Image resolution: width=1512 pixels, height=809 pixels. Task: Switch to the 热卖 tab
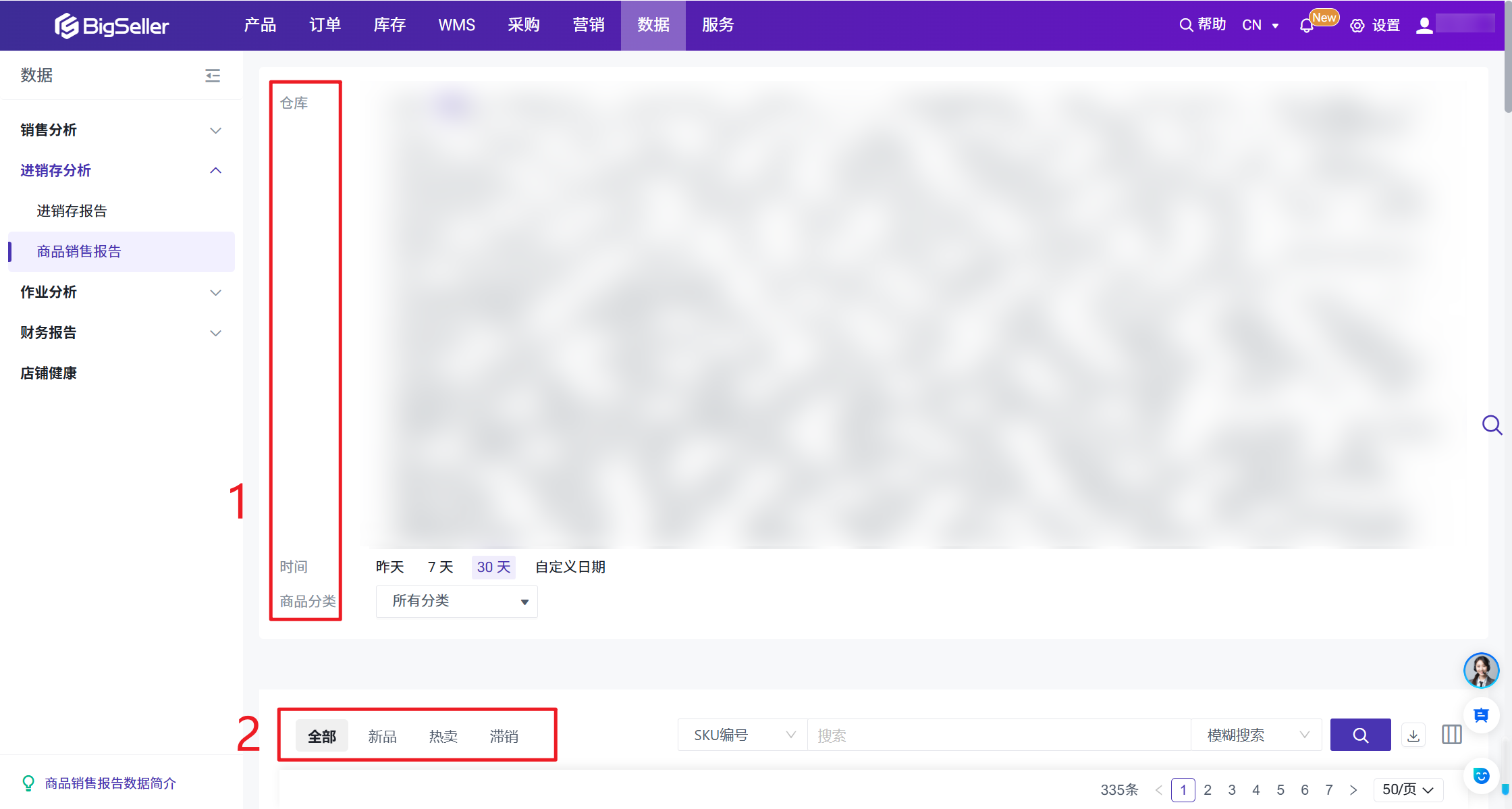[x=443, y=736]
